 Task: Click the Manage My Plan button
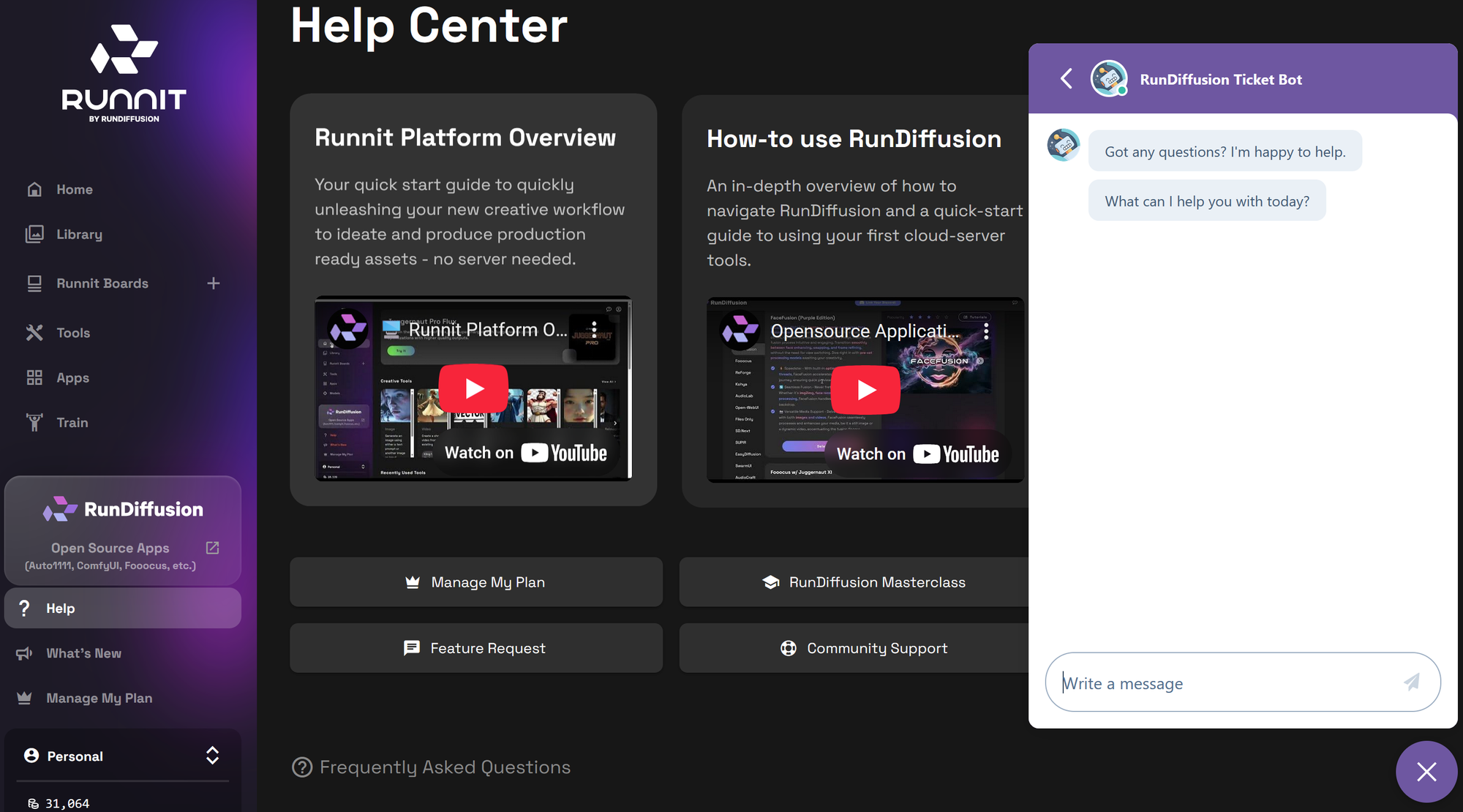pyautogui.click(x=475, y=582)
